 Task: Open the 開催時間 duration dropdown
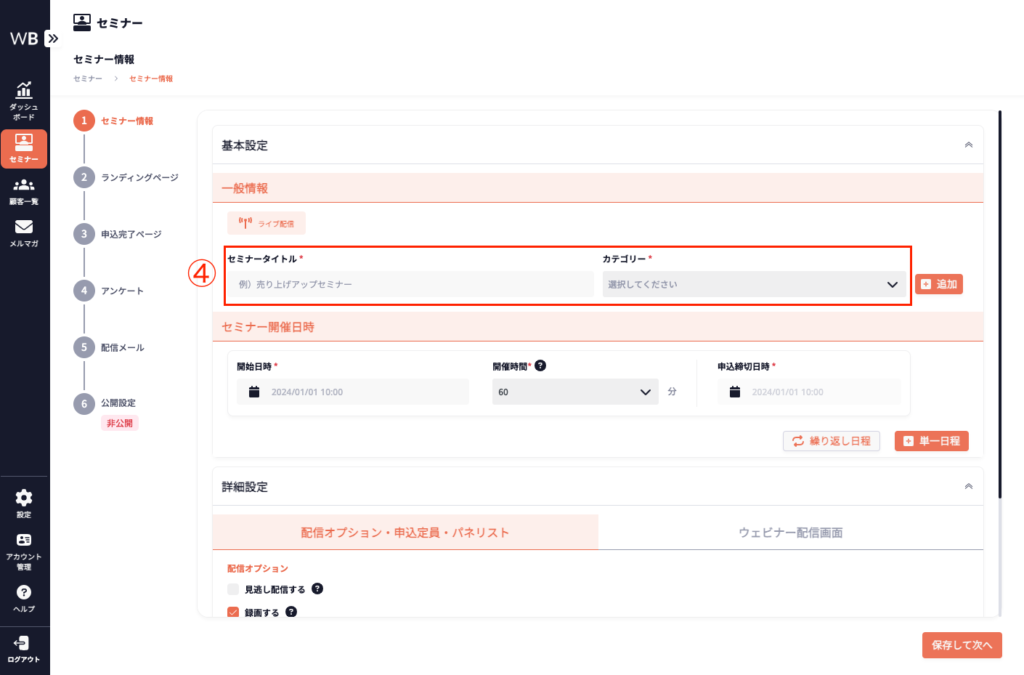[x=575, y=392]
